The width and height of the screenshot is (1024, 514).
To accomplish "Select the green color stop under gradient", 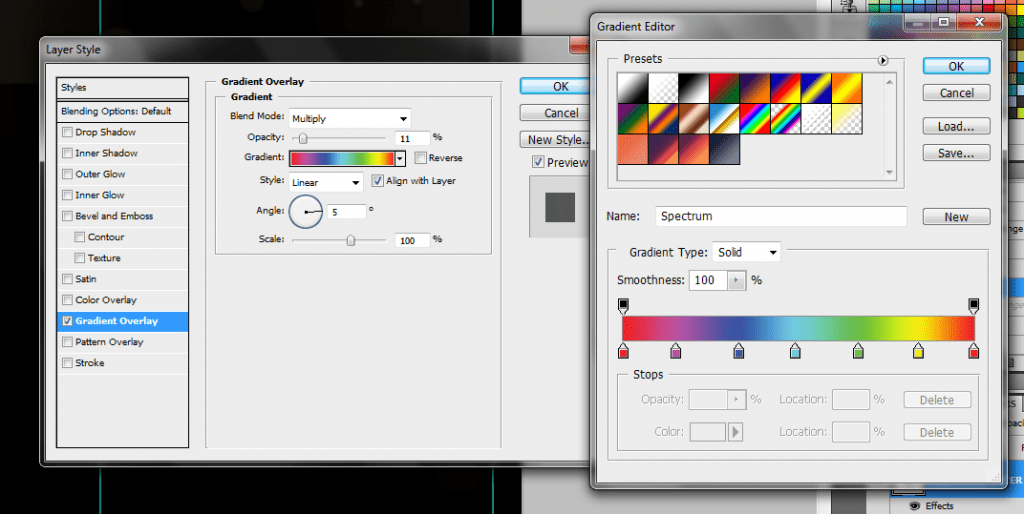I will coord(858,351).
